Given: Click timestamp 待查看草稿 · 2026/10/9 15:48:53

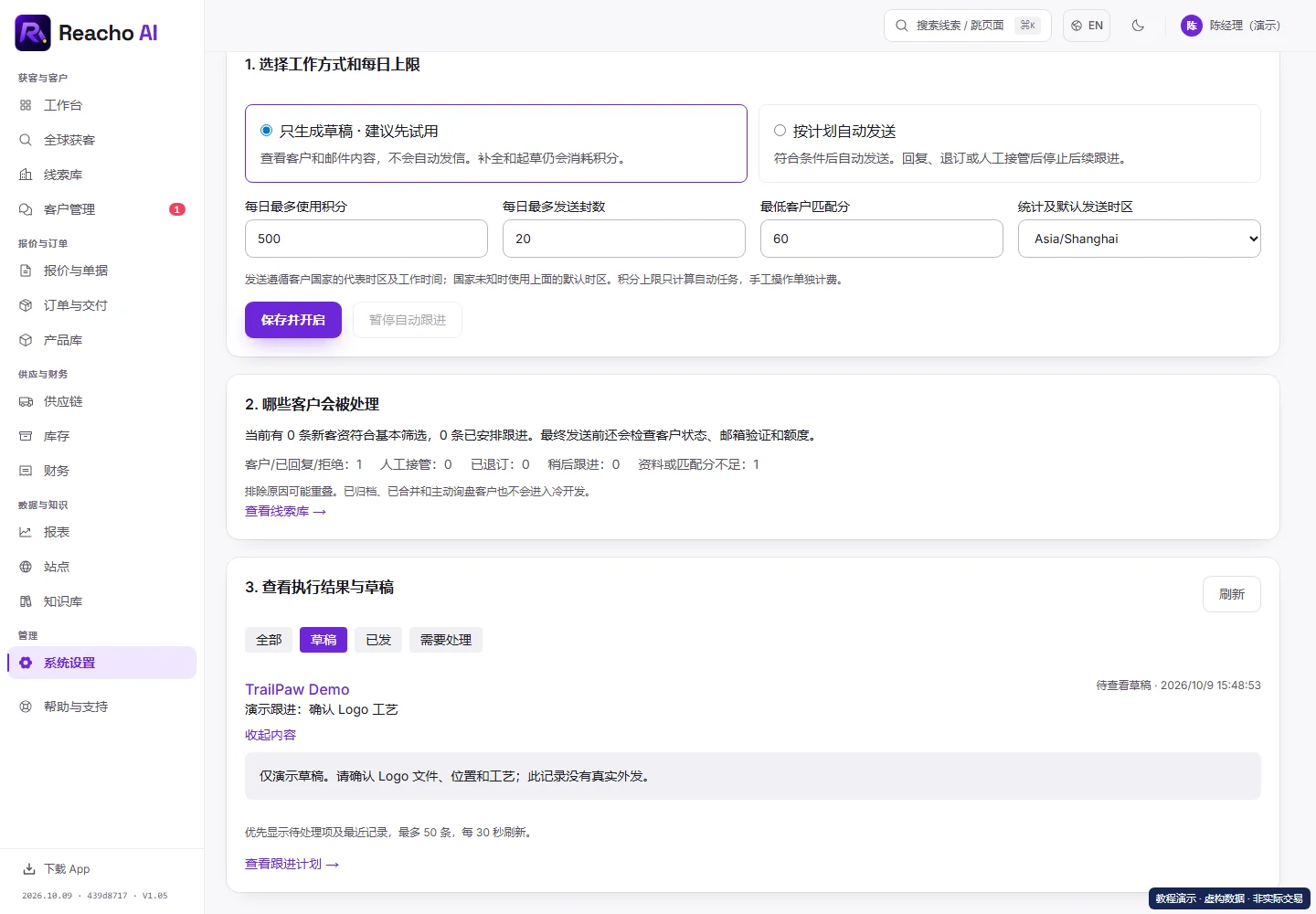Looking at the screenshot, I should [1178, 685].
